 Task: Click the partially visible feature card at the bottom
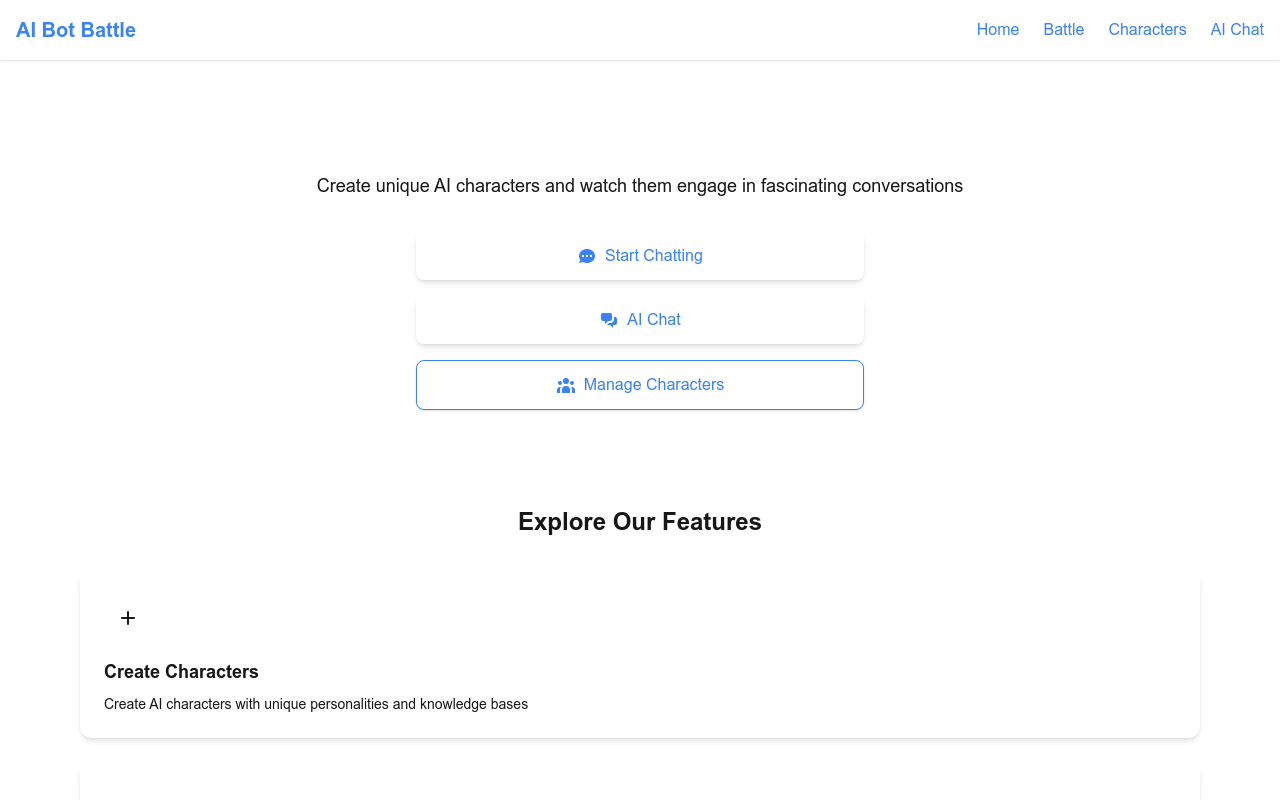coord(640,785)
